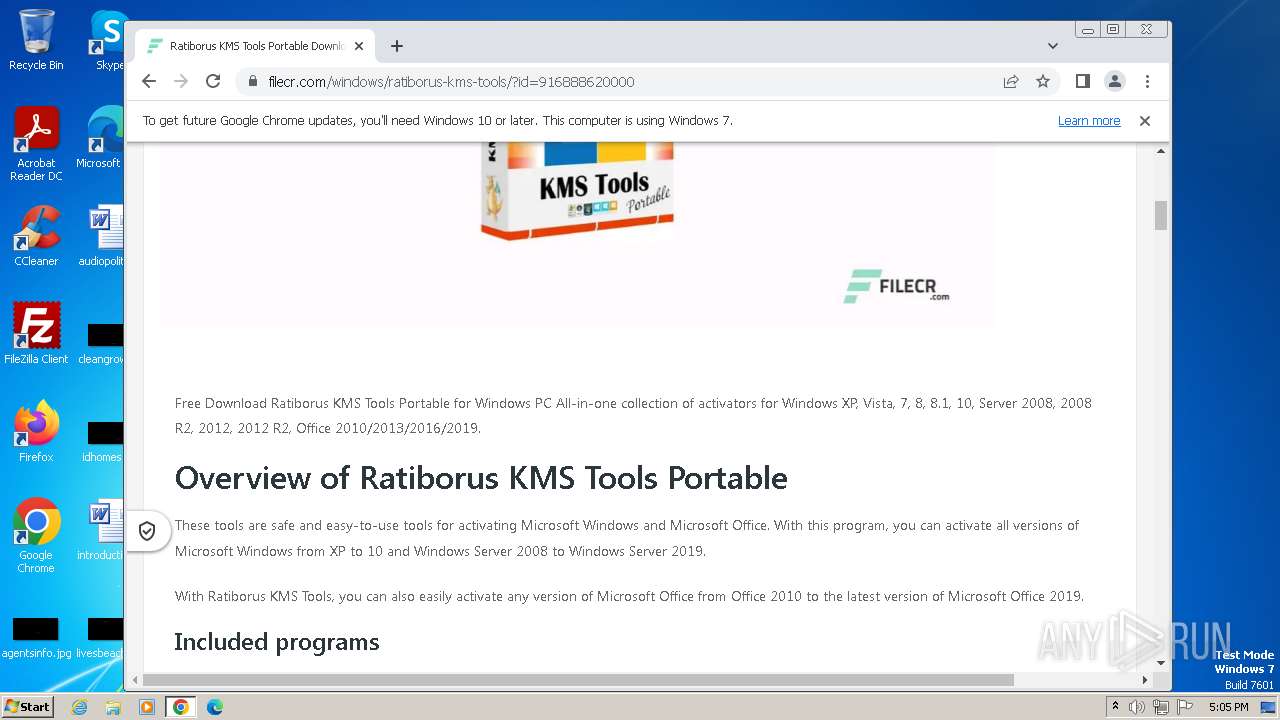Click the KMS Tools box thumbnail

tap(577, 190)
